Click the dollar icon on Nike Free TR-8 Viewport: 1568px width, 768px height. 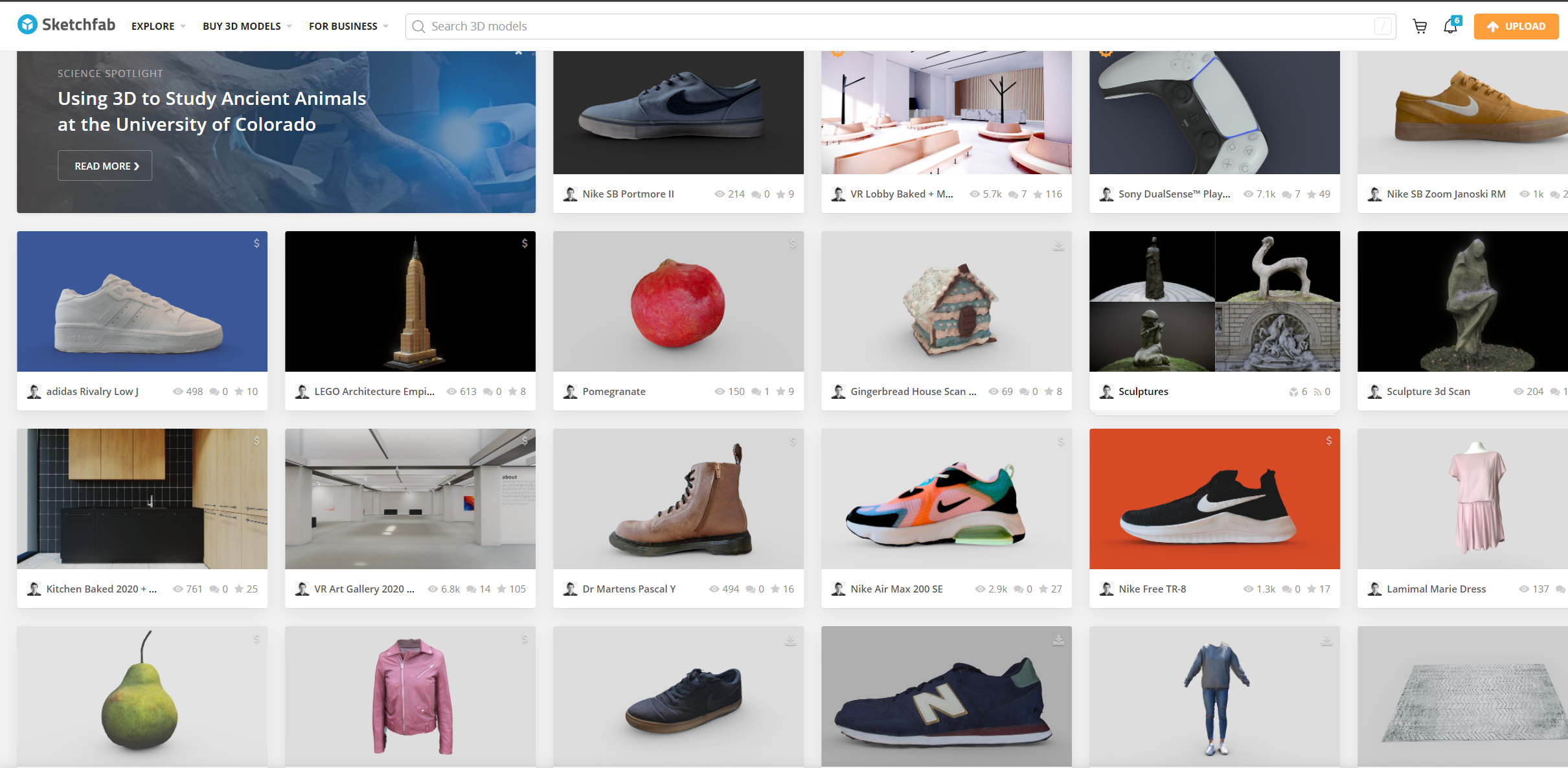coord(1329,441)
